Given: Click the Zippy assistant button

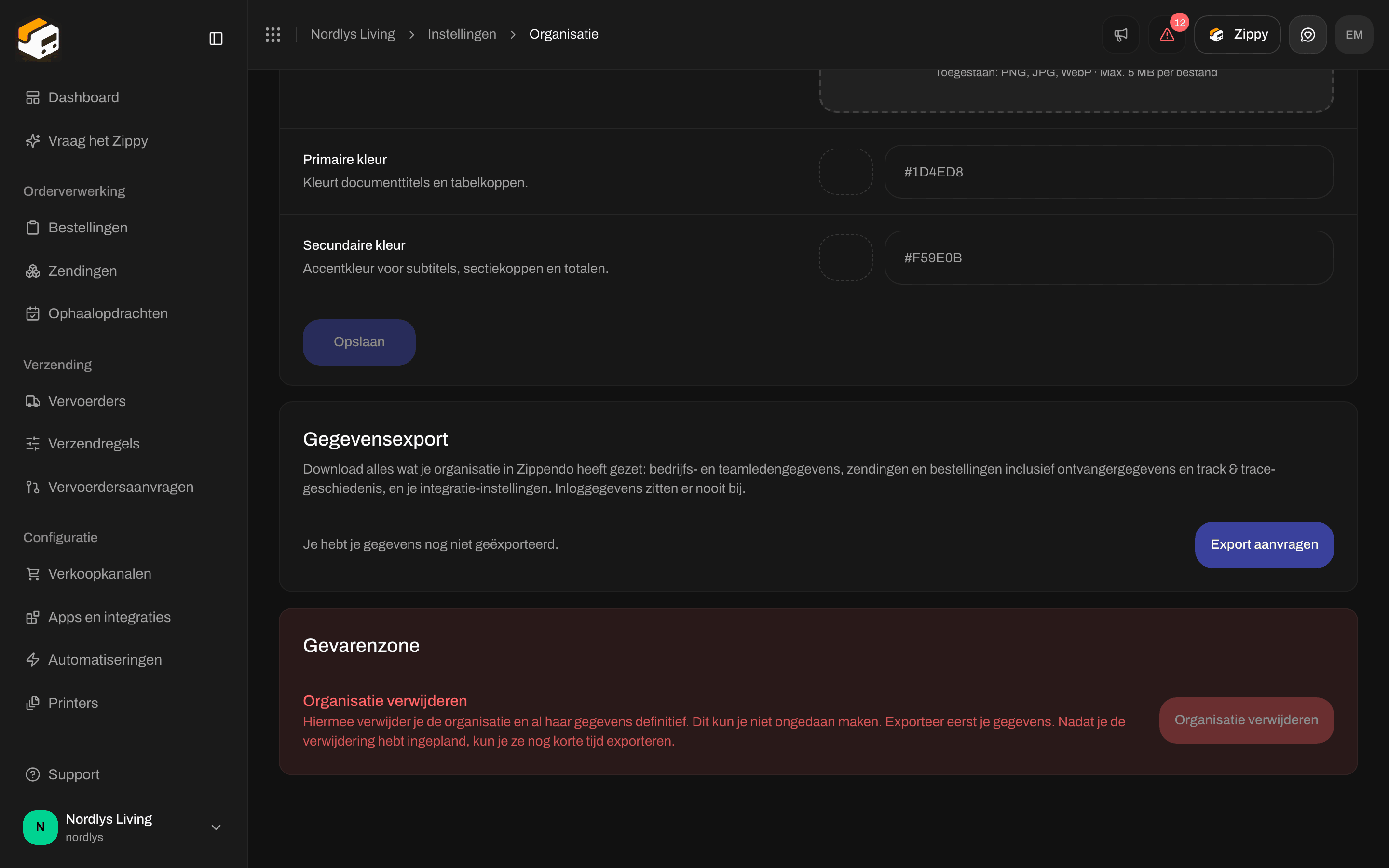Looking at the screenshot, I should (1237, 34).
